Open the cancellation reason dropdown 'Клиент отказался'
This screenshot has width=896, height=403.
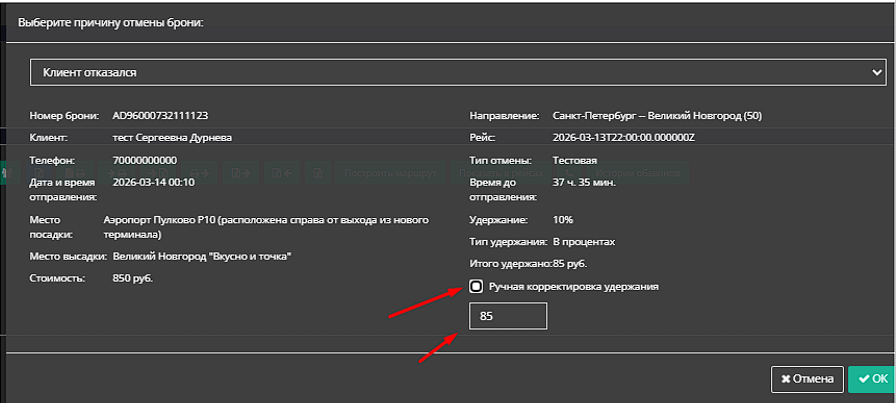(x=458, y=73)
